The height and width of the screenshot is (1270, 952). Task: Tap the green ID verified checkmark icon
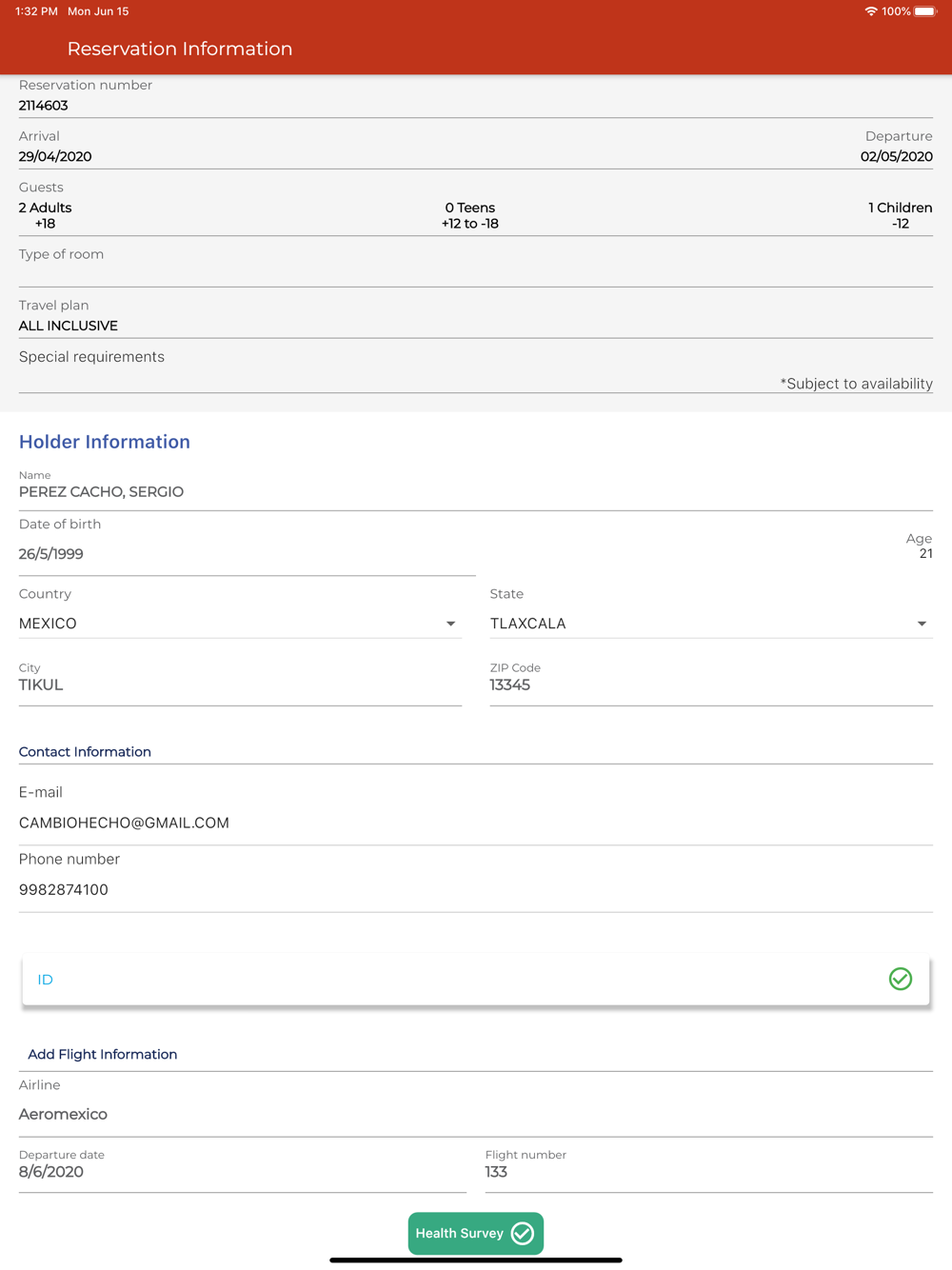tap(900, 979)
